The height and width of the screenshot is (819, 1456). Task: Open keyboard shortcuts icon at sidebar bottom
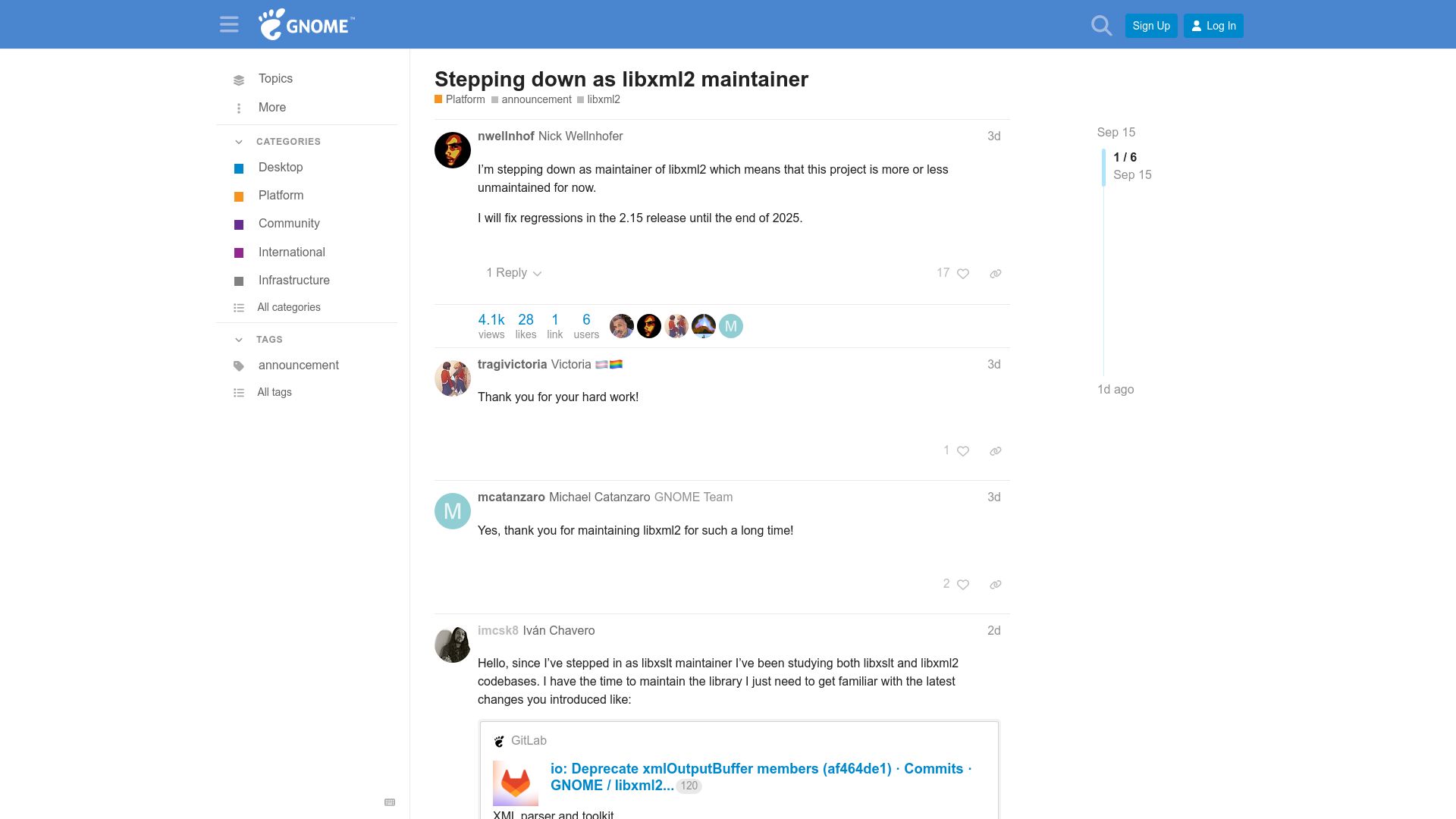390,802
